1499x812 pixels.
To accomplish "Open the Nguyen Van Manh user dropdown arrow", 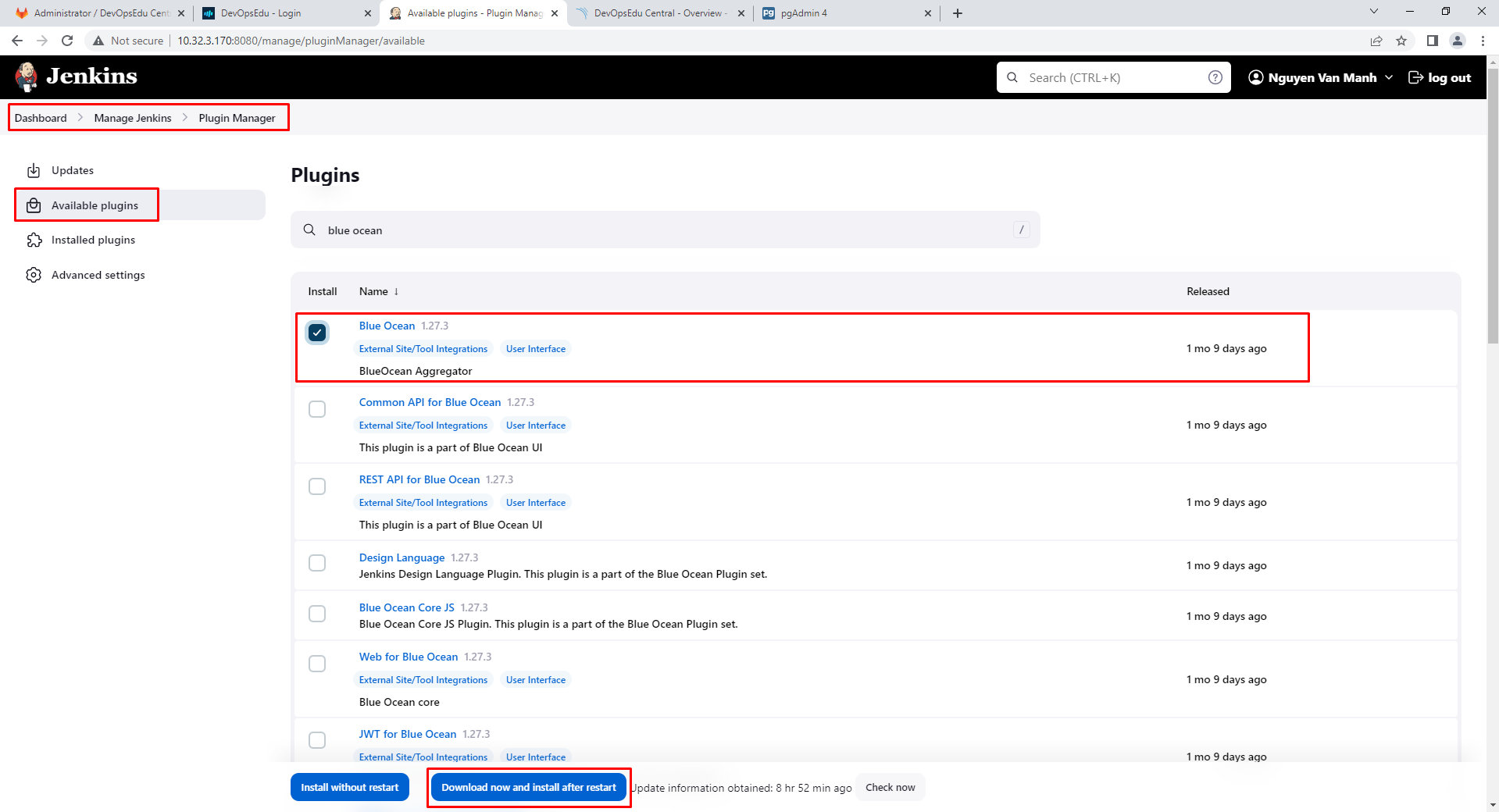I will click(x=1388, y=77).
